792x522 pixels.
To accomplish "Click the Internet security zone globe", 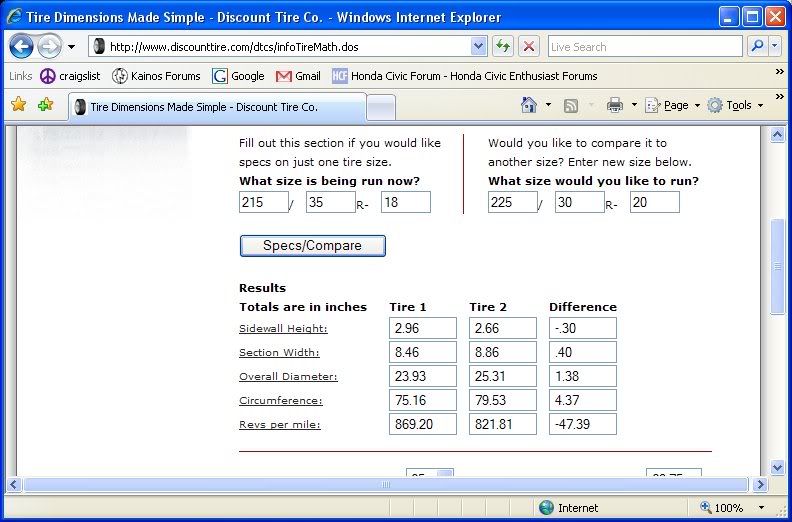I will click(546, 508).
